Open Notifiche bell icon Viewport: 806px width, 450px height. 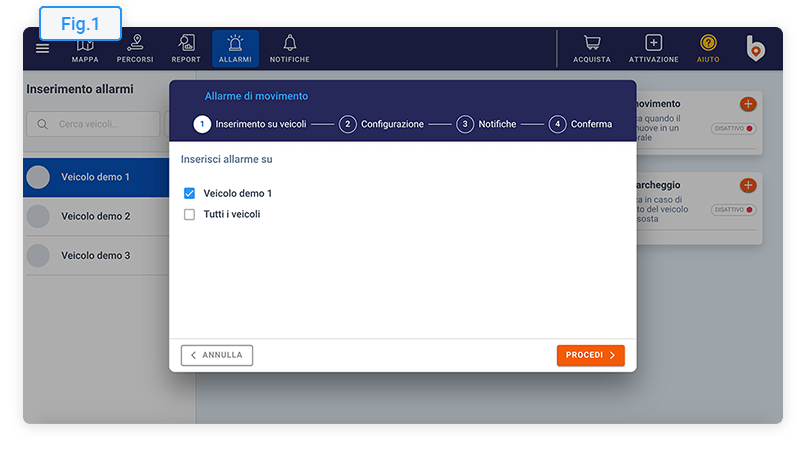click(290, 49)
